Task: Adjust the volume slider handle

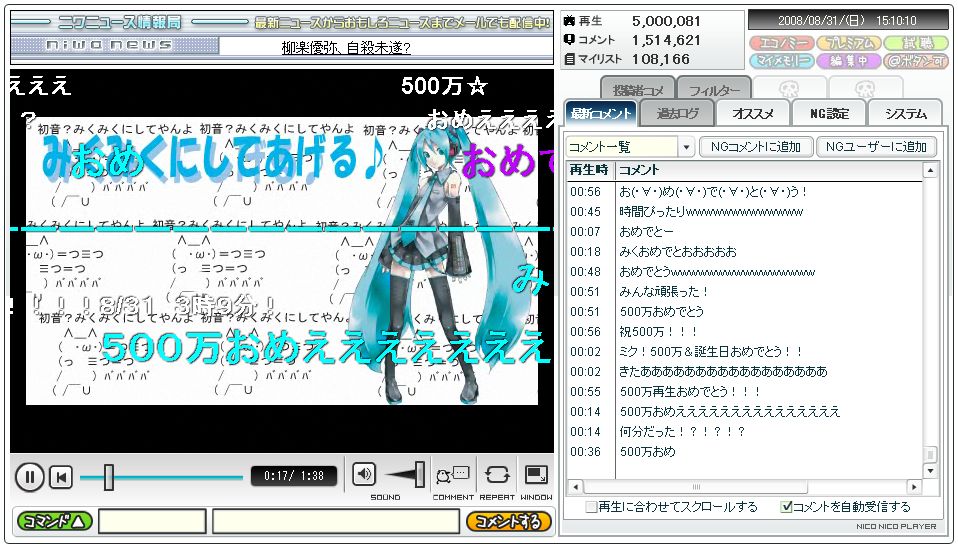Action: 420,475
